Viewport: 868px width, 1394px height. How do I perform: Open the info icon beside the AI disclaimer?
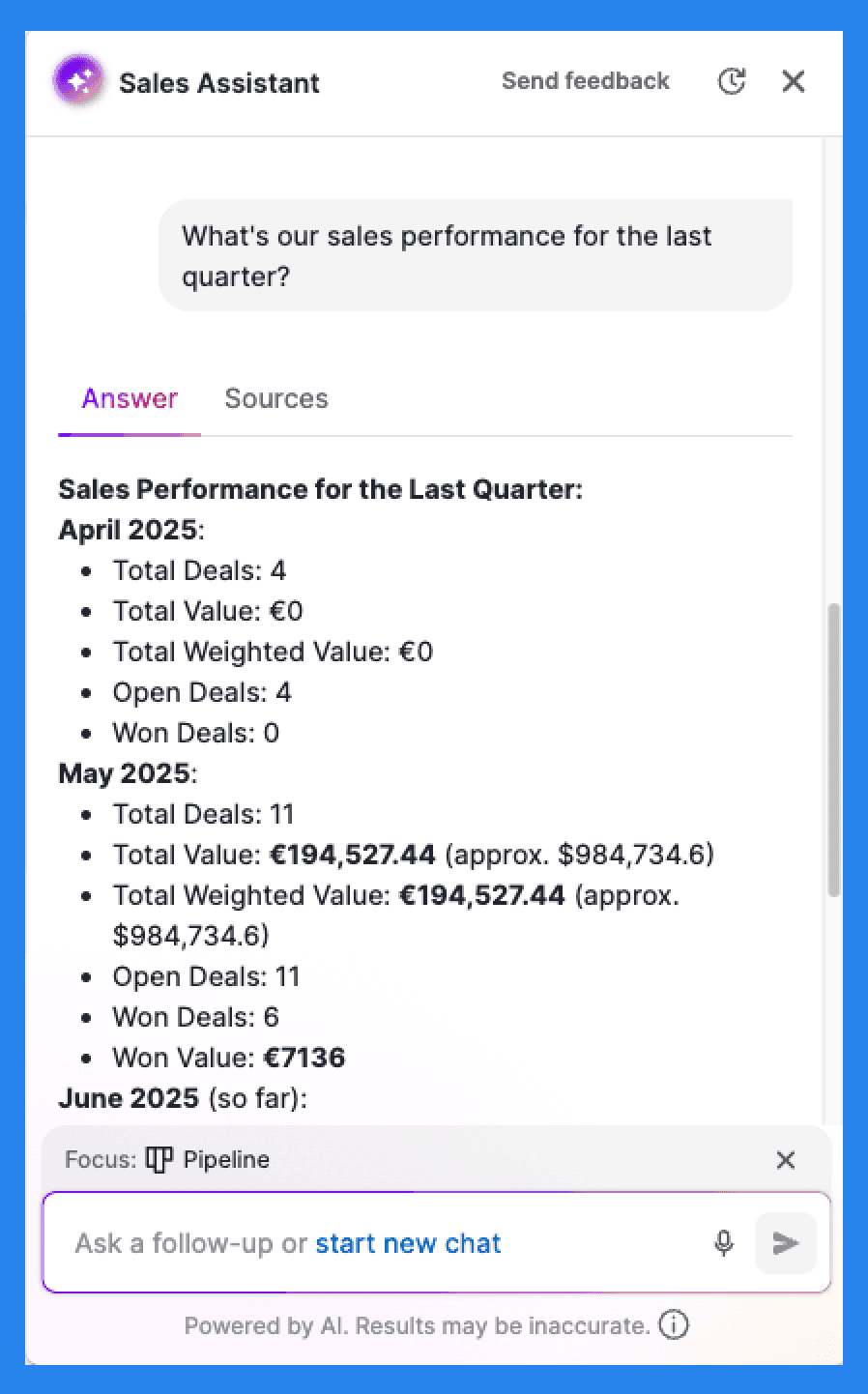[x=674, y=1324]
